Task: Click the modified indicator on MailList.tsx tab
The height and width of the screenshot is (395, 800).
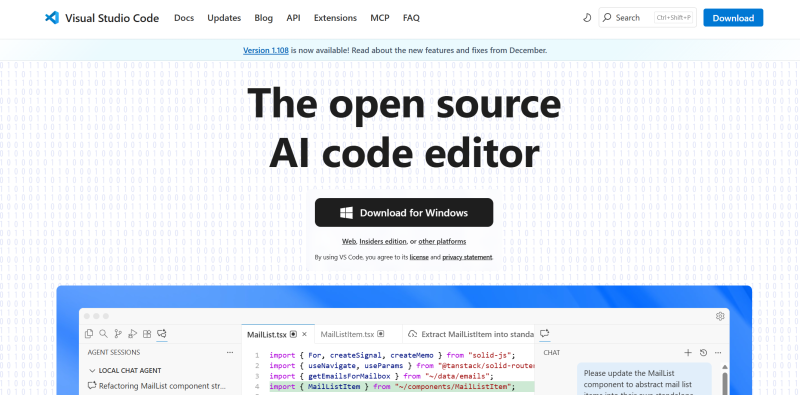Action: (293, 334)
